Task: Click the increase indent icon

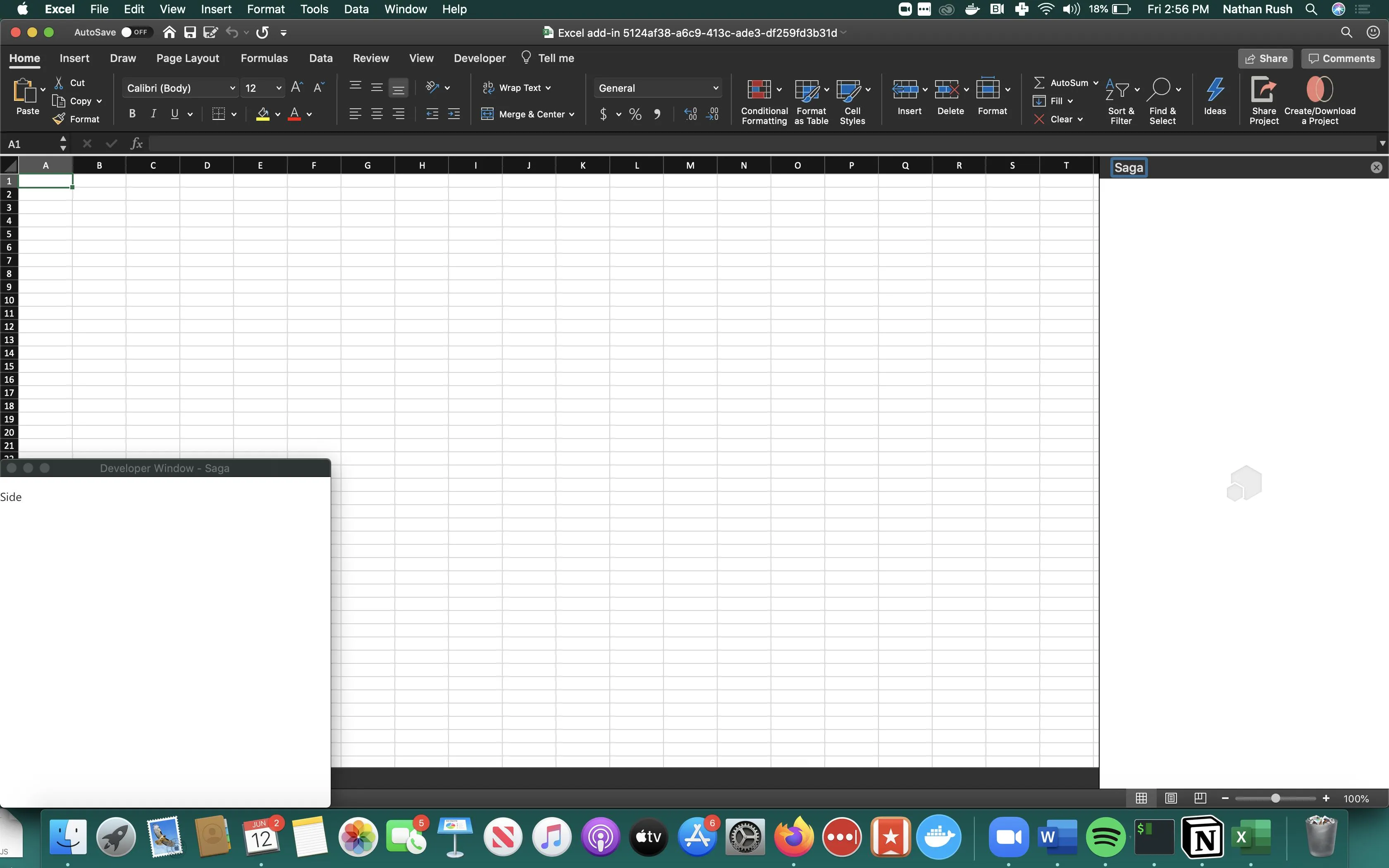Action: (x=453, y=114)
